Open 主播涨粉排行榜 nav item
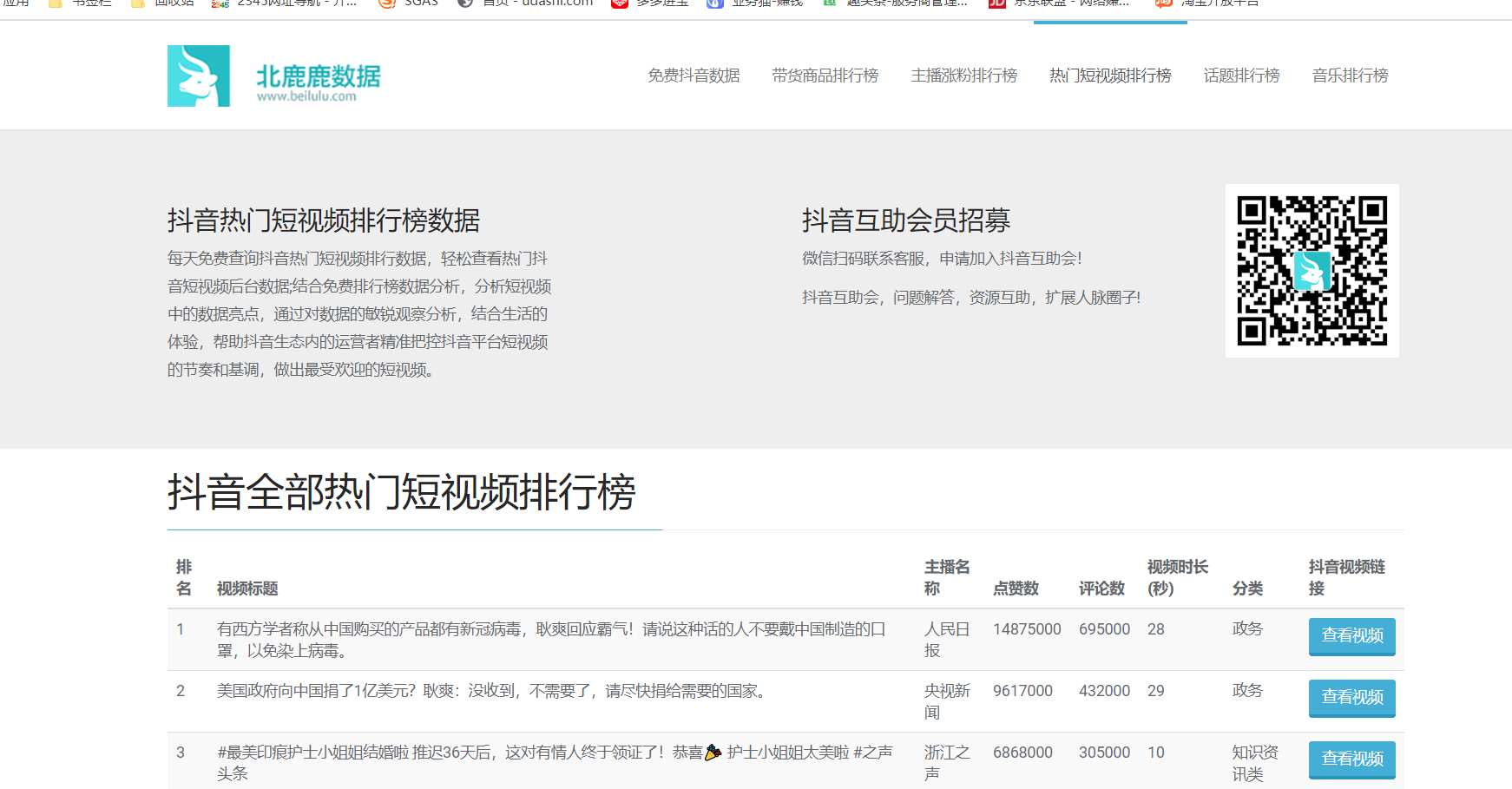Screen dimensions: 1512x789 click(963, 76)
